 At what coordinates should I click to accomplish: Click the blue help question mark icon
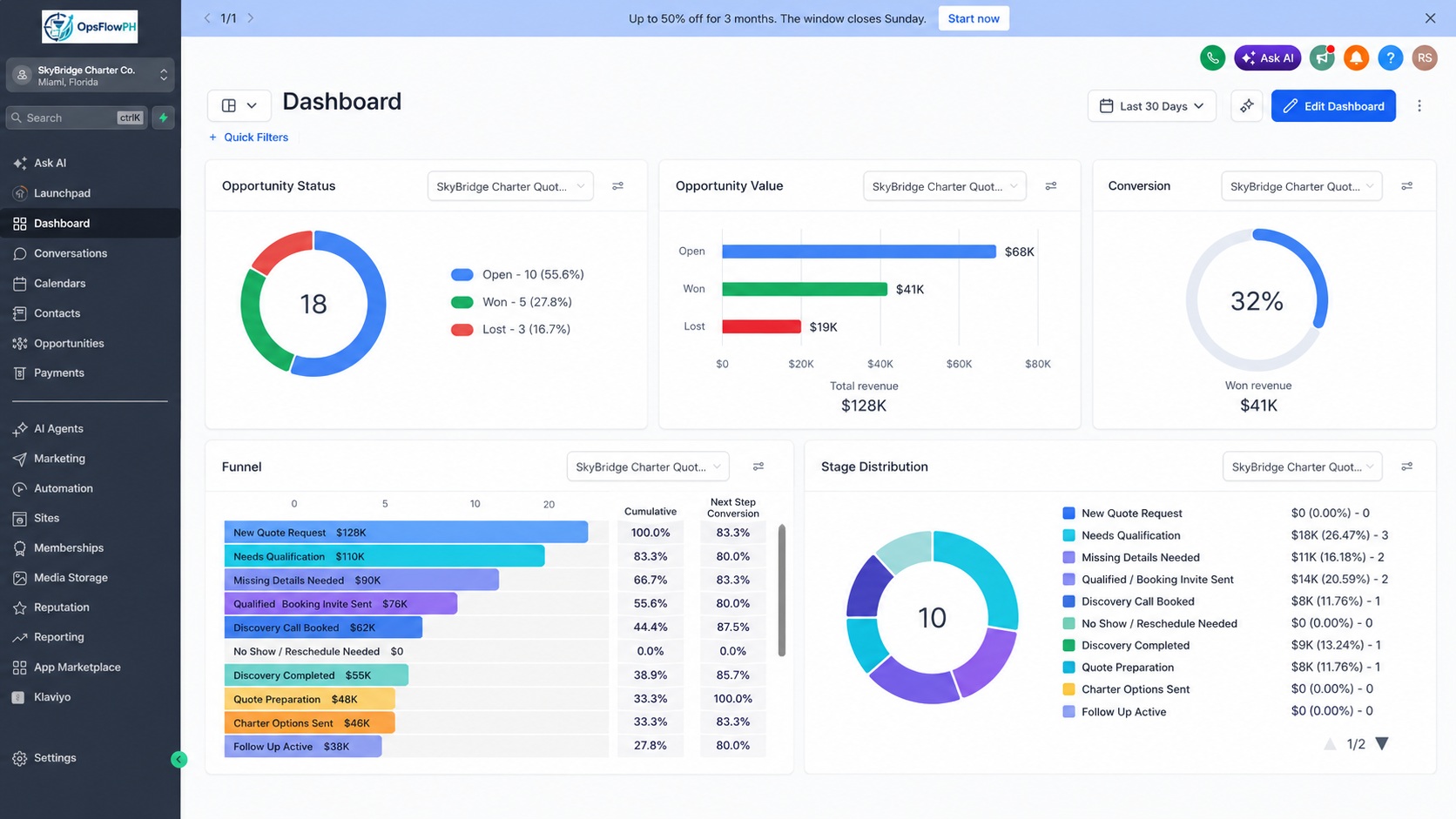coord(1390,57)
